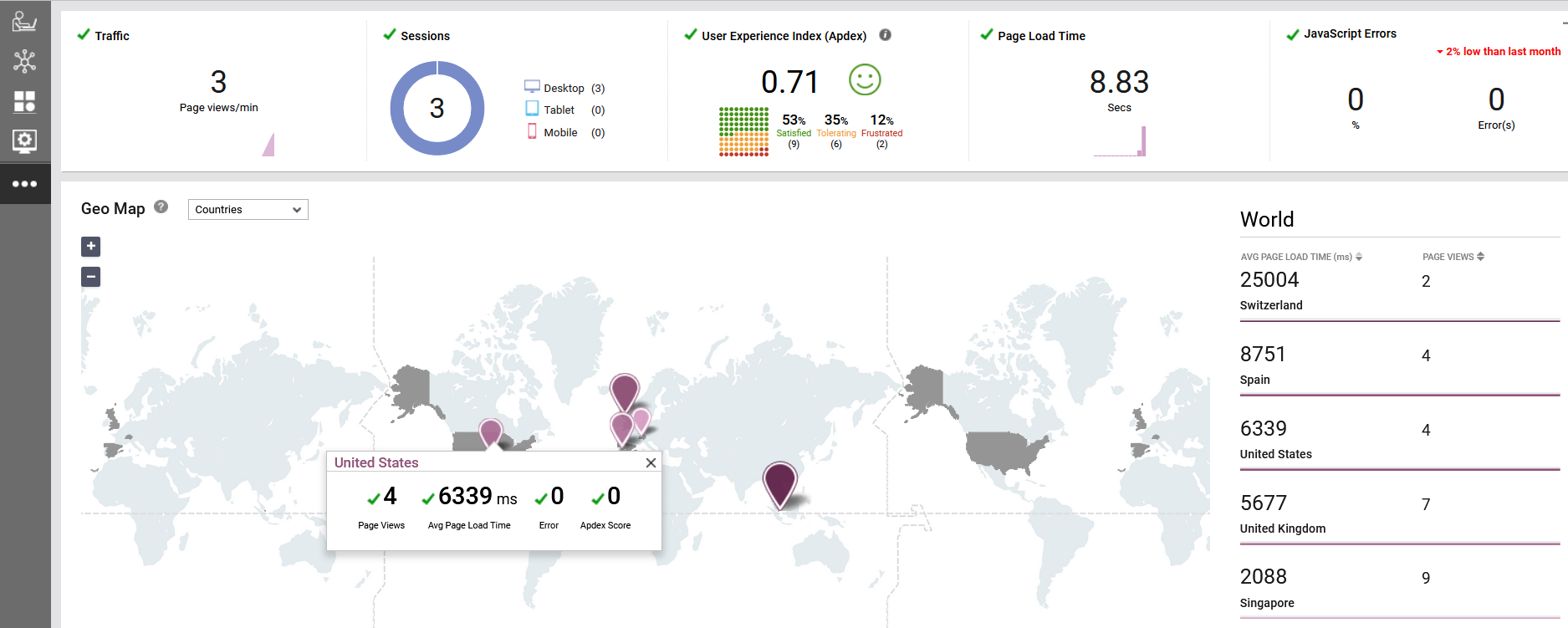Click the World heading

pos(1267,219)
